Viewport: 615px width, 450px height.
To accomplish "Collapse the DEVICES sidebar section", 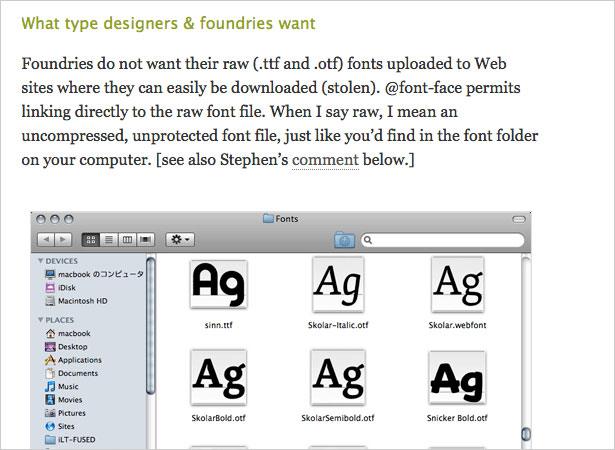I will [x=40, y=261].
